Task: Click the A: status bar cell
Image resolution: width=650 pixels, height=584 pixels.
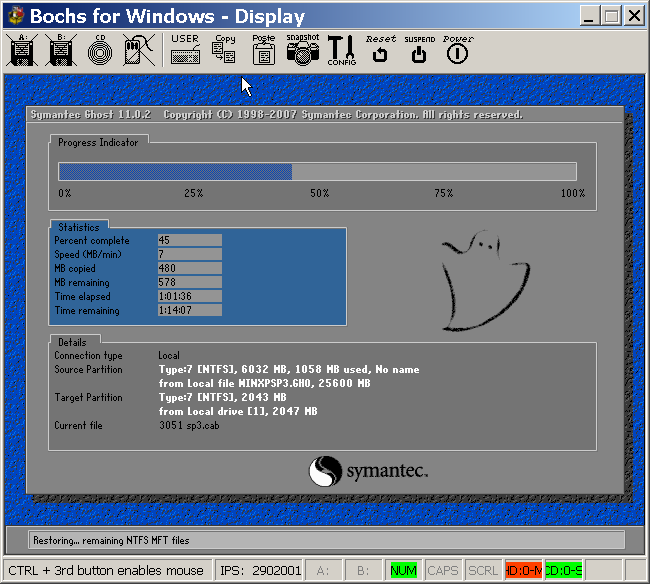Action: [323, 571]
